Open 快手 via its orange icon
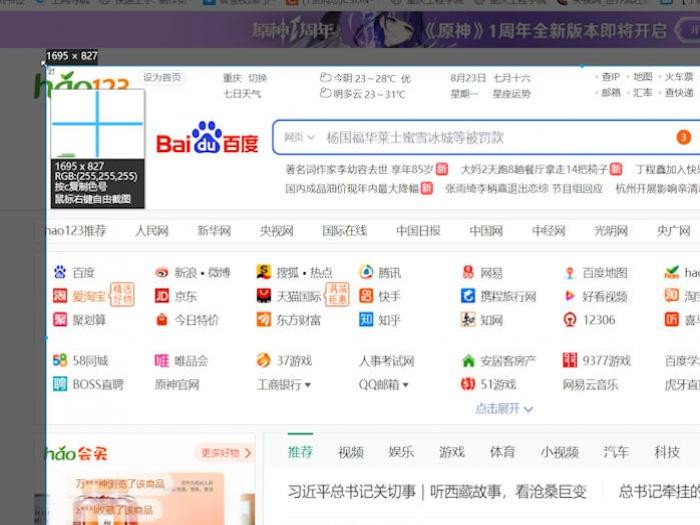 tap(366, 296)
